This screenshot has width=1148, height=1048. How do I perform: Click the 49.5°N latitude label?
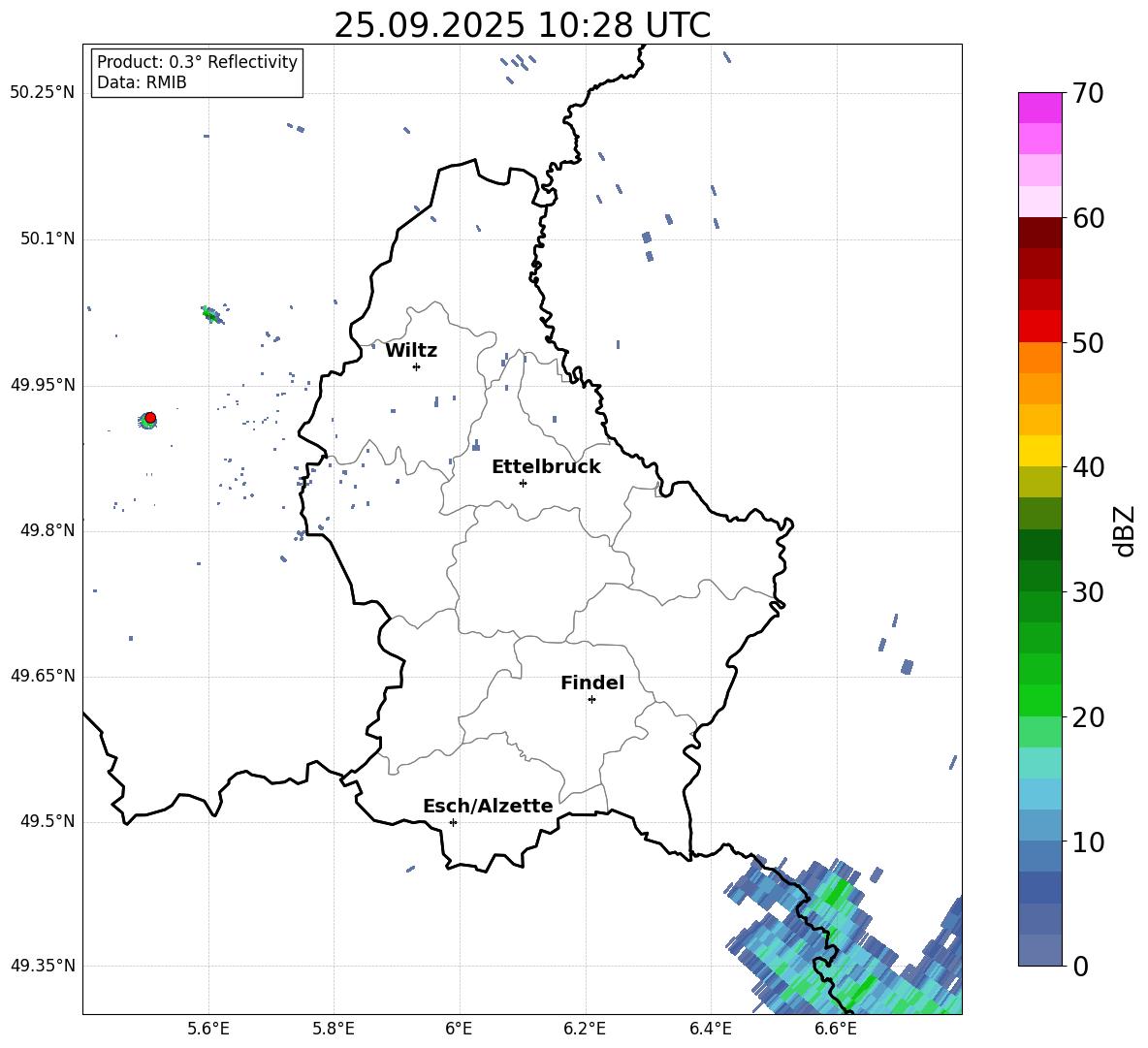click(x=48, y=821)
